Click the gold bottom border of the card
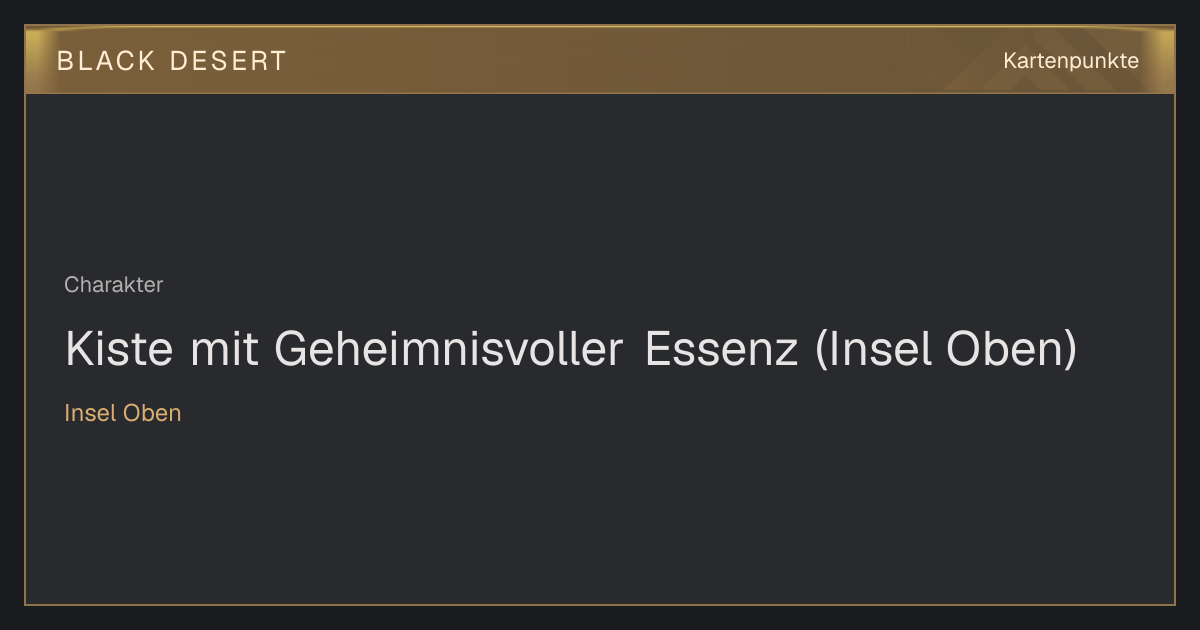Viewport: 1200px width, 630px height. (x=600, y=604)
